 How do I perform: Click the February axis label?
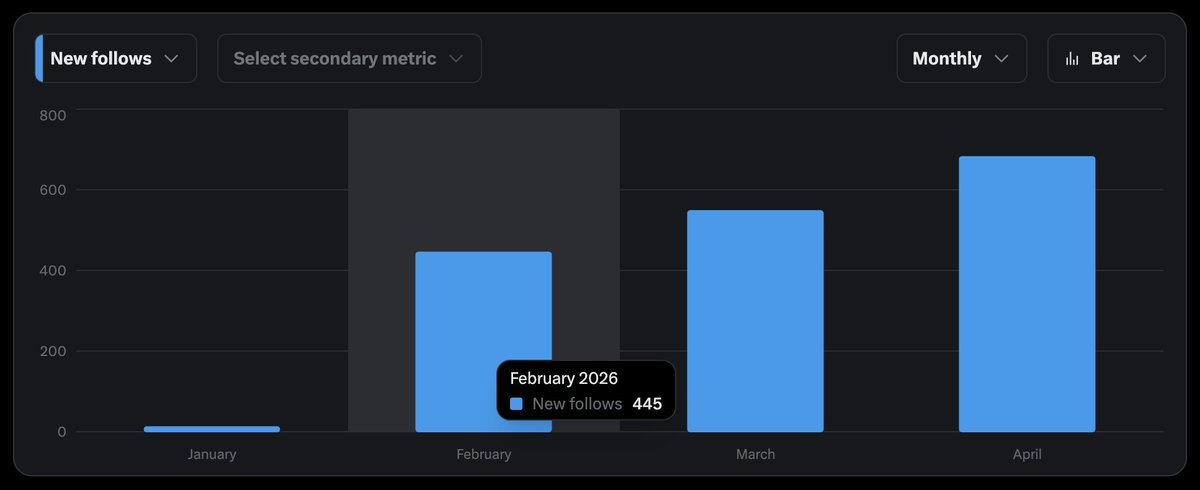point(484,454)
